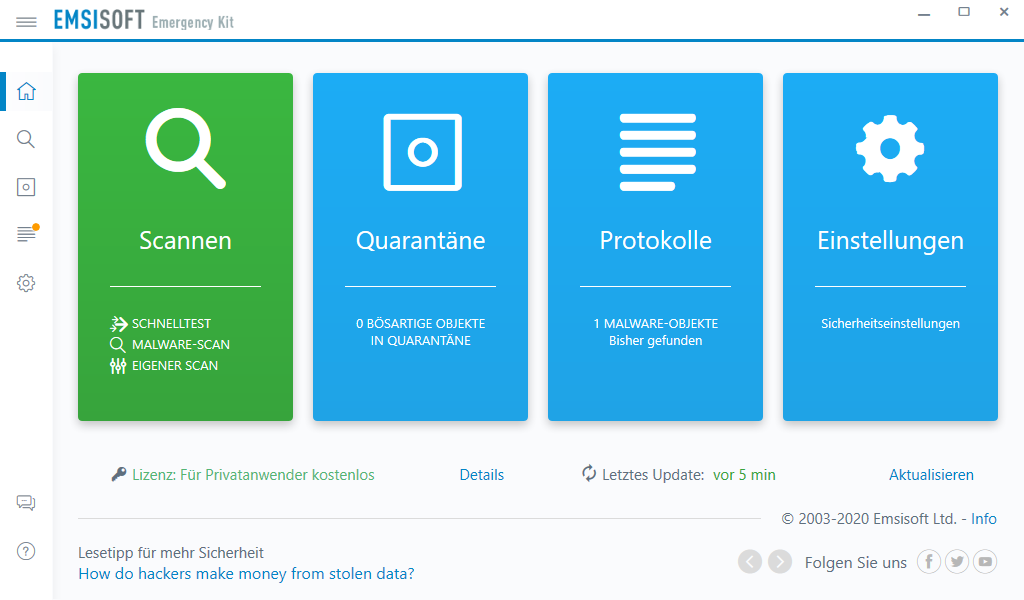Show next reading tip arrow
This screenshot has height=600, width=1024.
780,561
